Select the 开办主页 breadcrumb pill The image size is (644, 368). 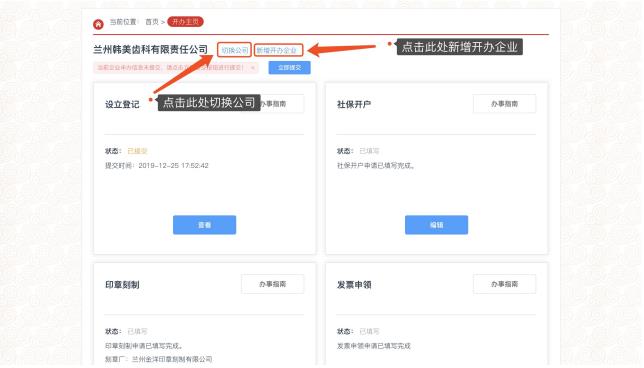[185, 22]
